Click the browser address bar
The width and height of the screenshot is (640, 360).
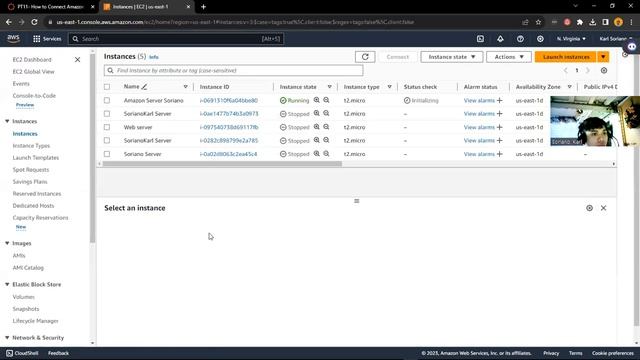tap(282, 22)
